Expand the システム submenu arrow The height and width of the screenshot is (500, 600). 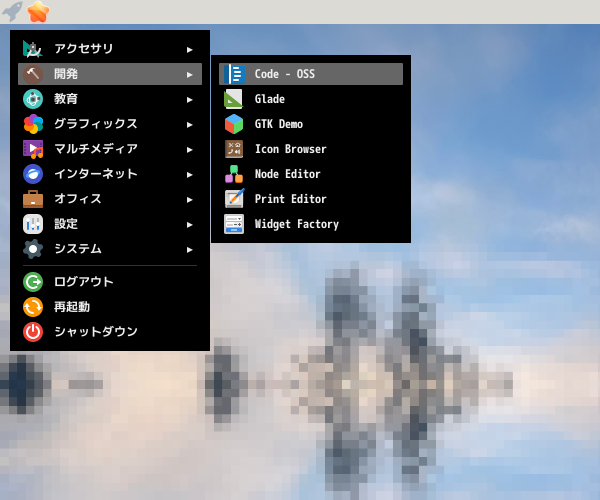pyautogui.click(x=189, y=250)
